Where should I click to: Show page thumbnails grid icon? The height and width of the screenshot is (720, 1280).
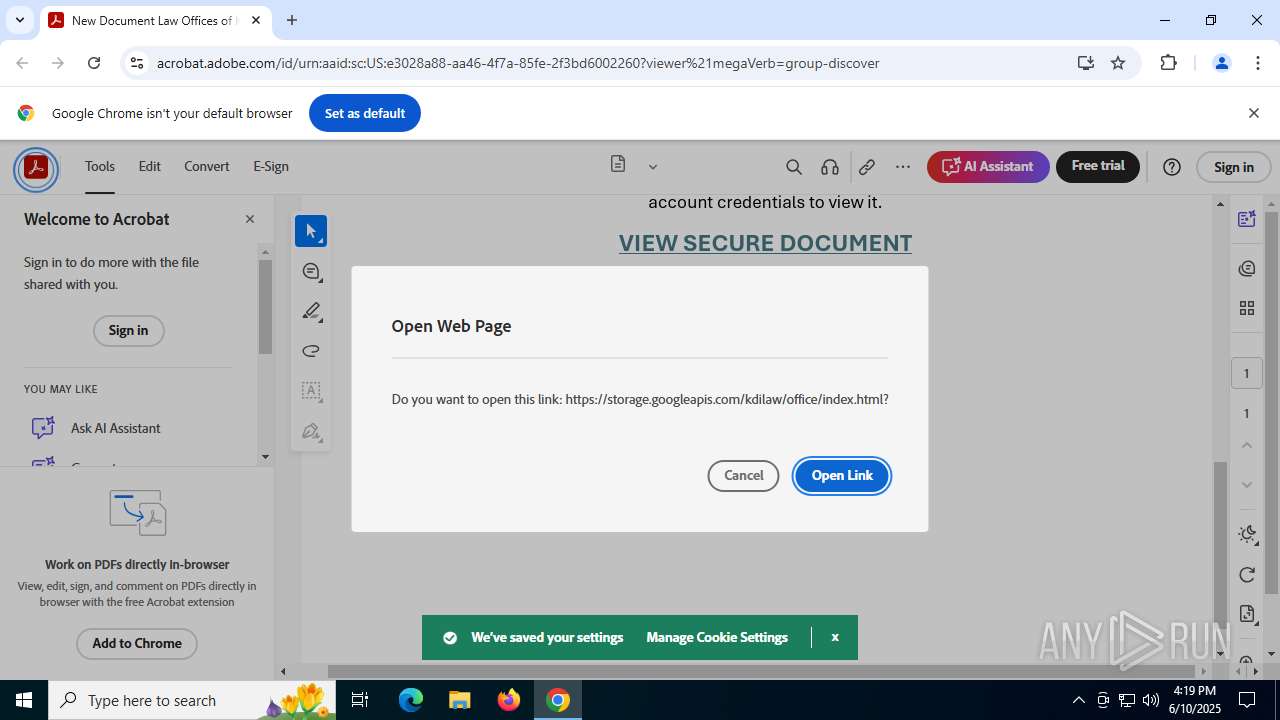pyautogui.click(x=1246, y=308)
